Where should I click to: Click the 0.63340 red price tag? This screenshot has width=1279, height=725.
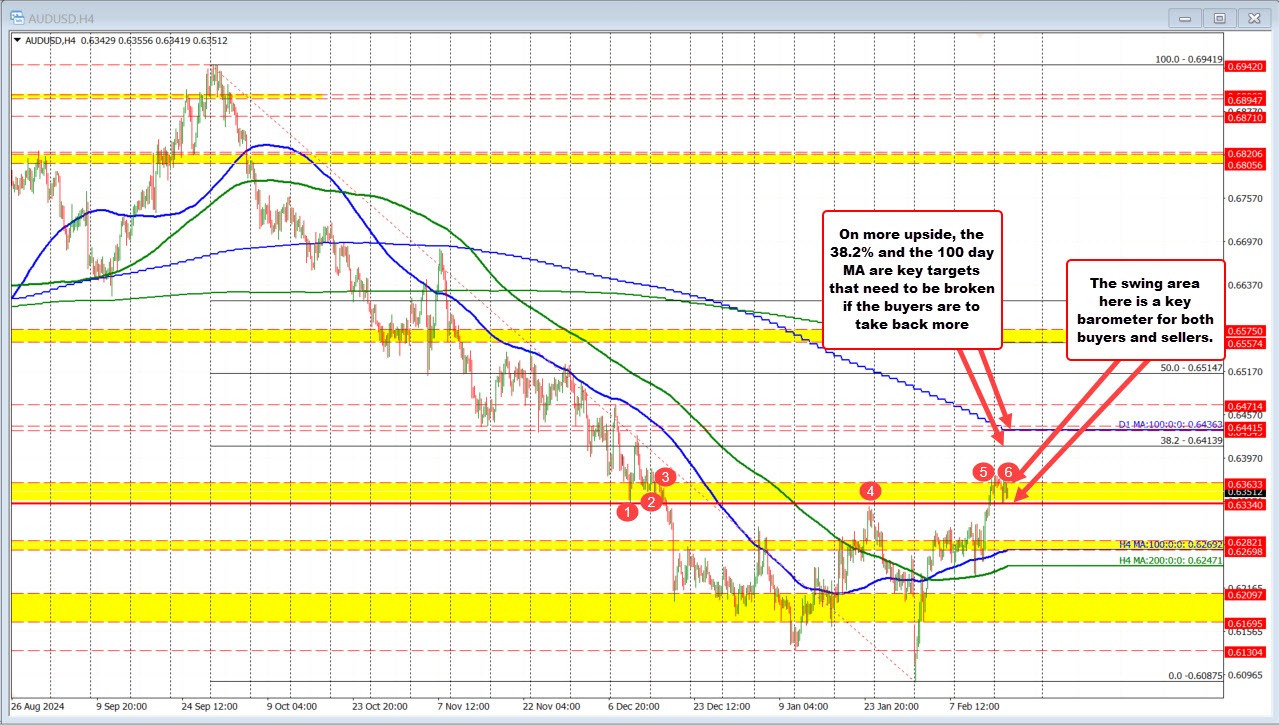(x=1246, y=504)
